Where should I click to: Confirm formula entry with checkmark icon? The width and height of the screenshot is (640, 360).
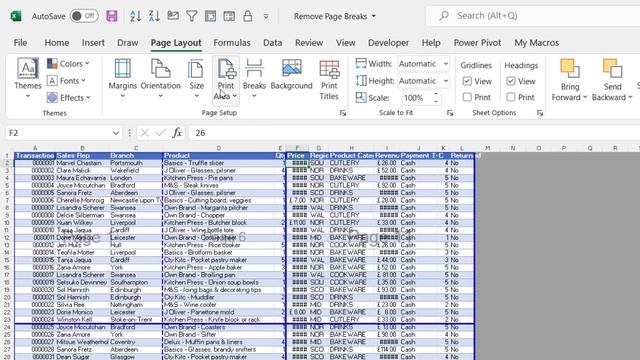161,133
